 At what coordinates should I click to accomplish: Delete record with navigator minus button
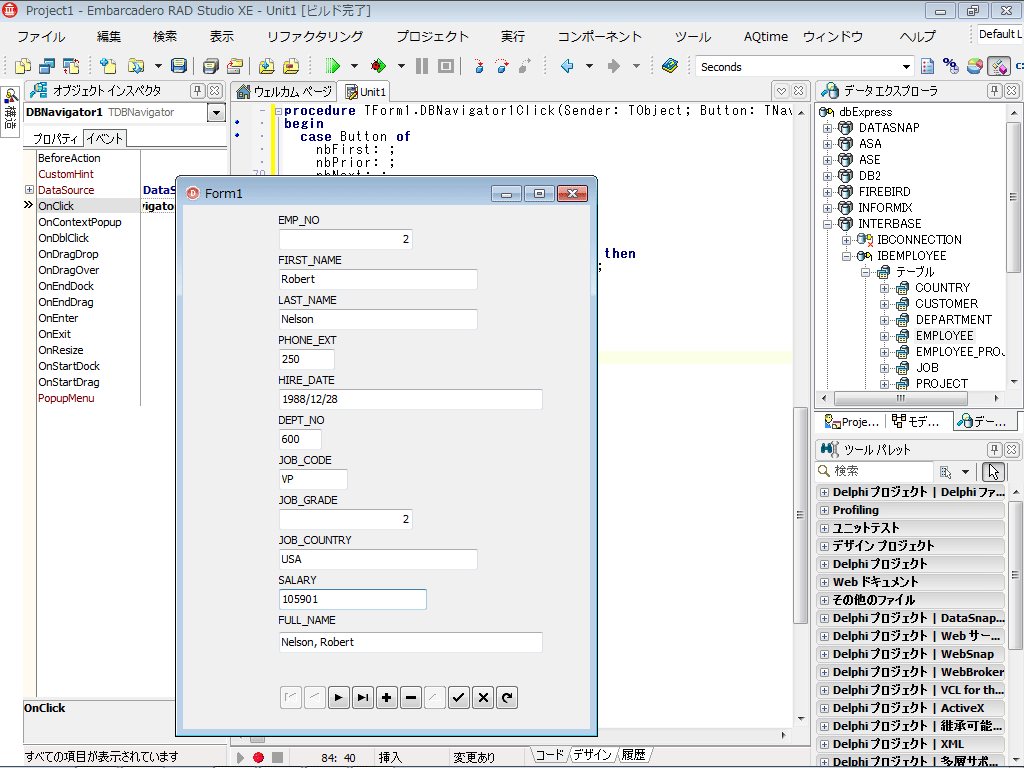click(x=411, y=697)
